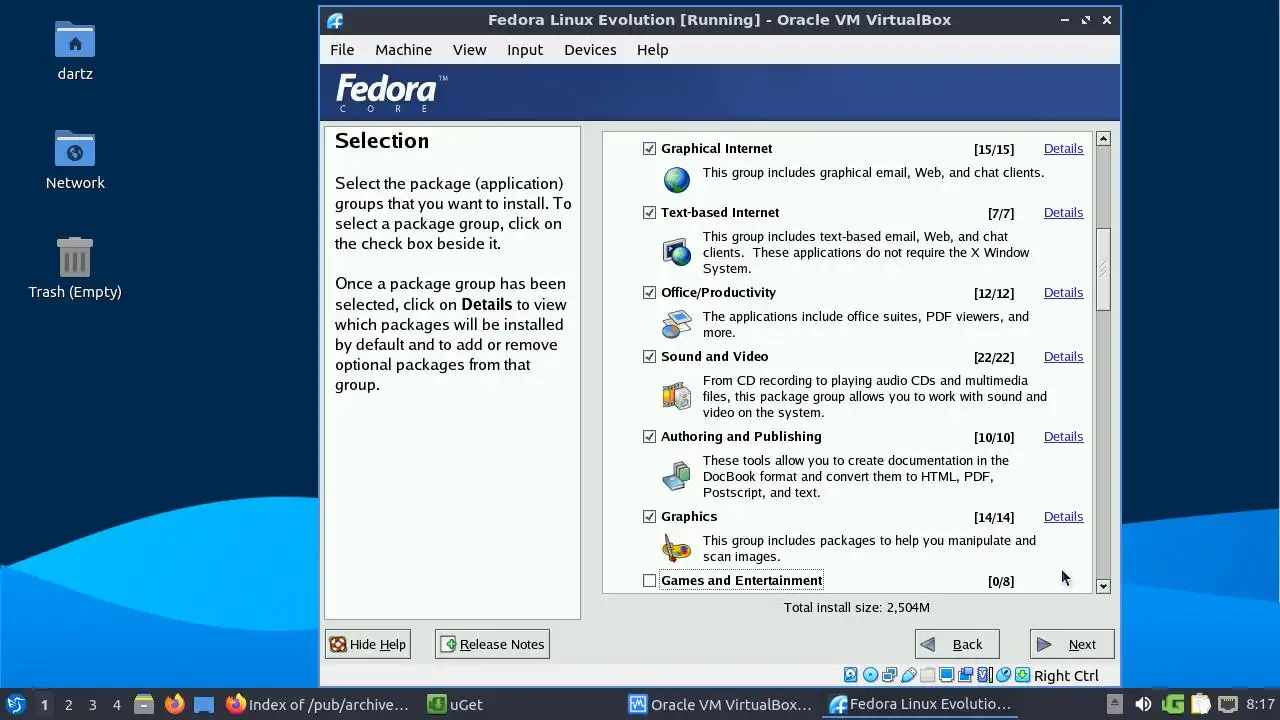Click the Graphics paint palette icon

677,548
